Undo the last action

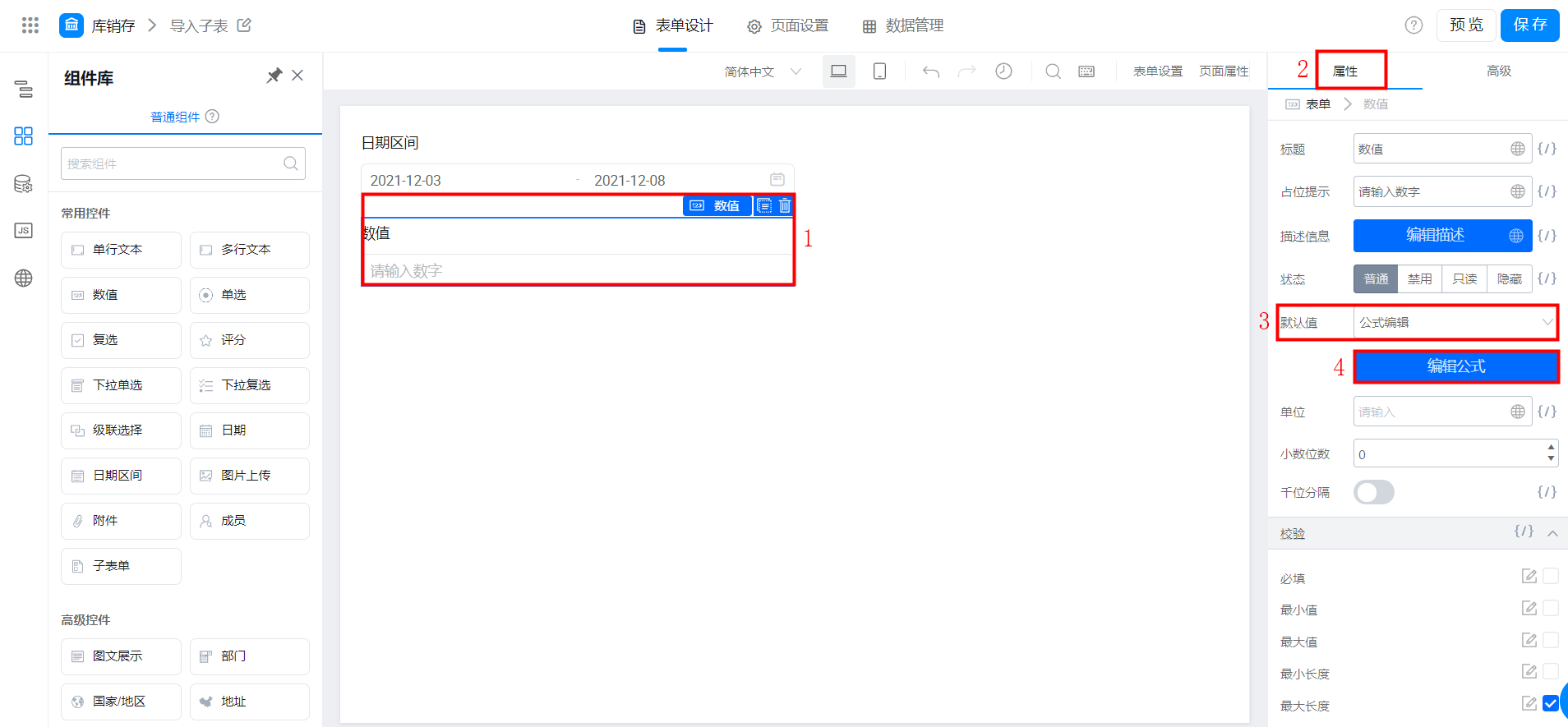[931, 71]
